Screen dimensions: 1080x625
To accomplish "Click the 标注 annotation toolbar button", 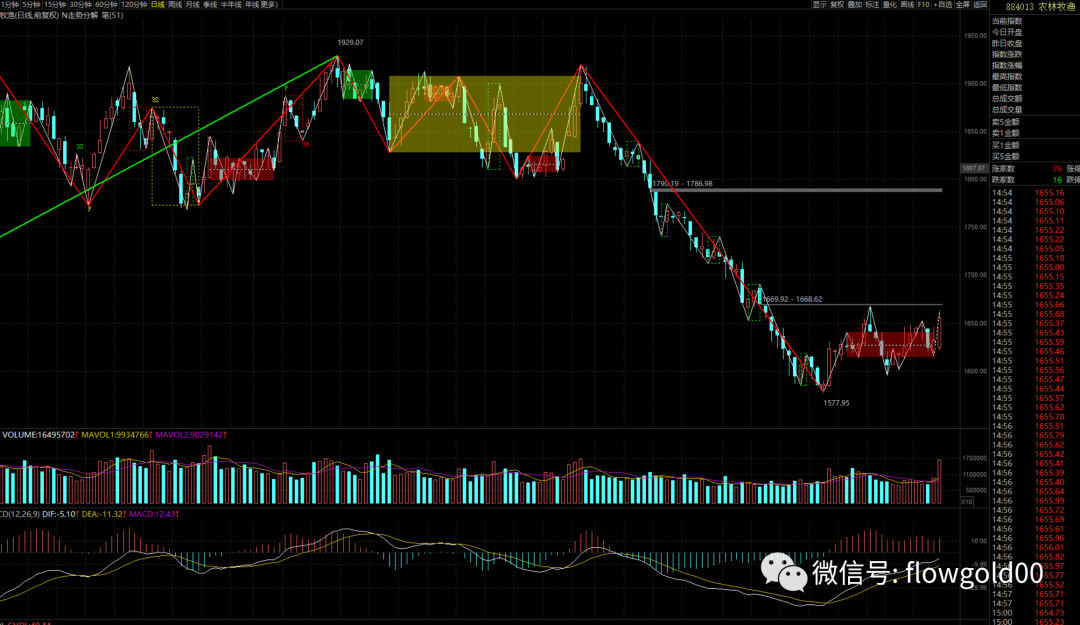I will click(872, 5).
